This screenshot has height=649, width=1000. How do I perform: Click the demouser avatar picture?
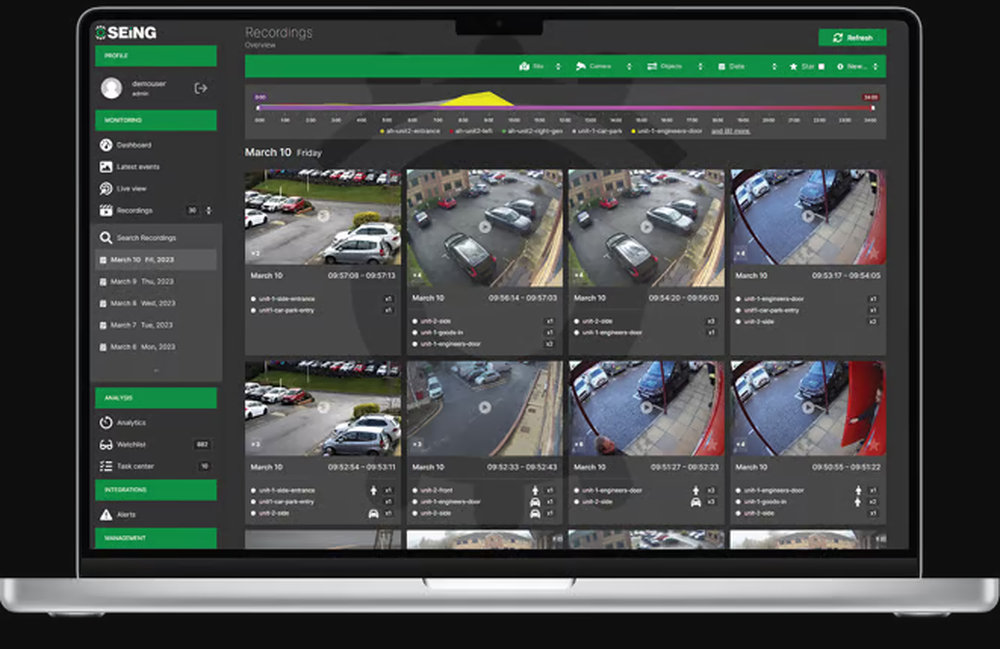coord(112,88)
